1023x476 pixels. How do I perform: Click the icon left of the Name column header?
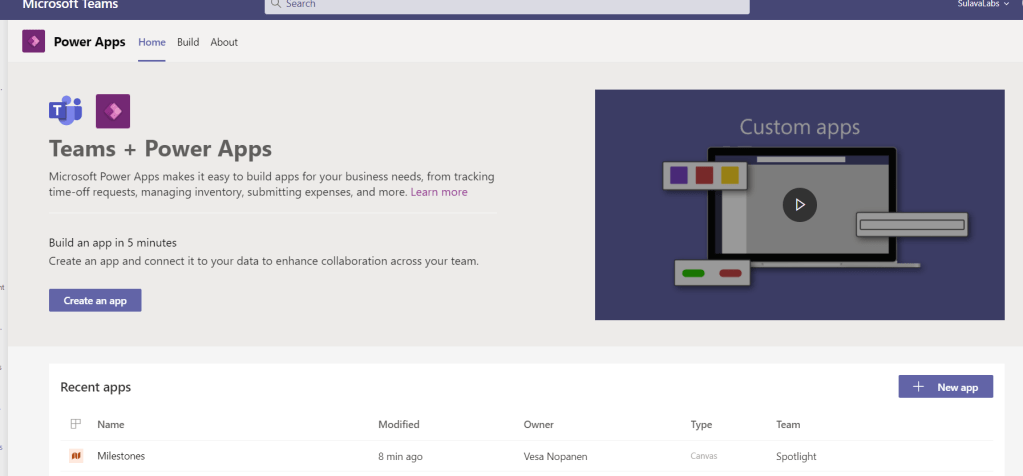tap(75, 425)
